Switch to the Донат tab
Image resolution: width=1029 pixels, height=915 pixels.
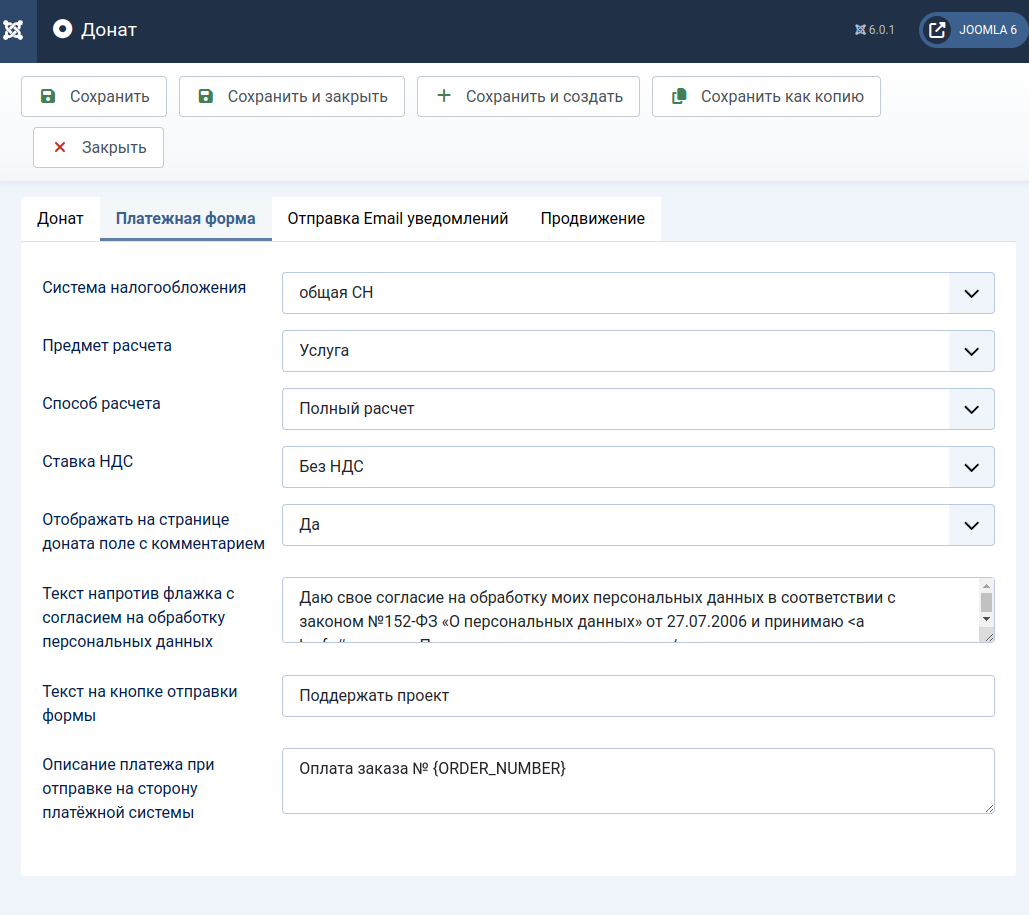pyautogui.click(x=60, y=218)
